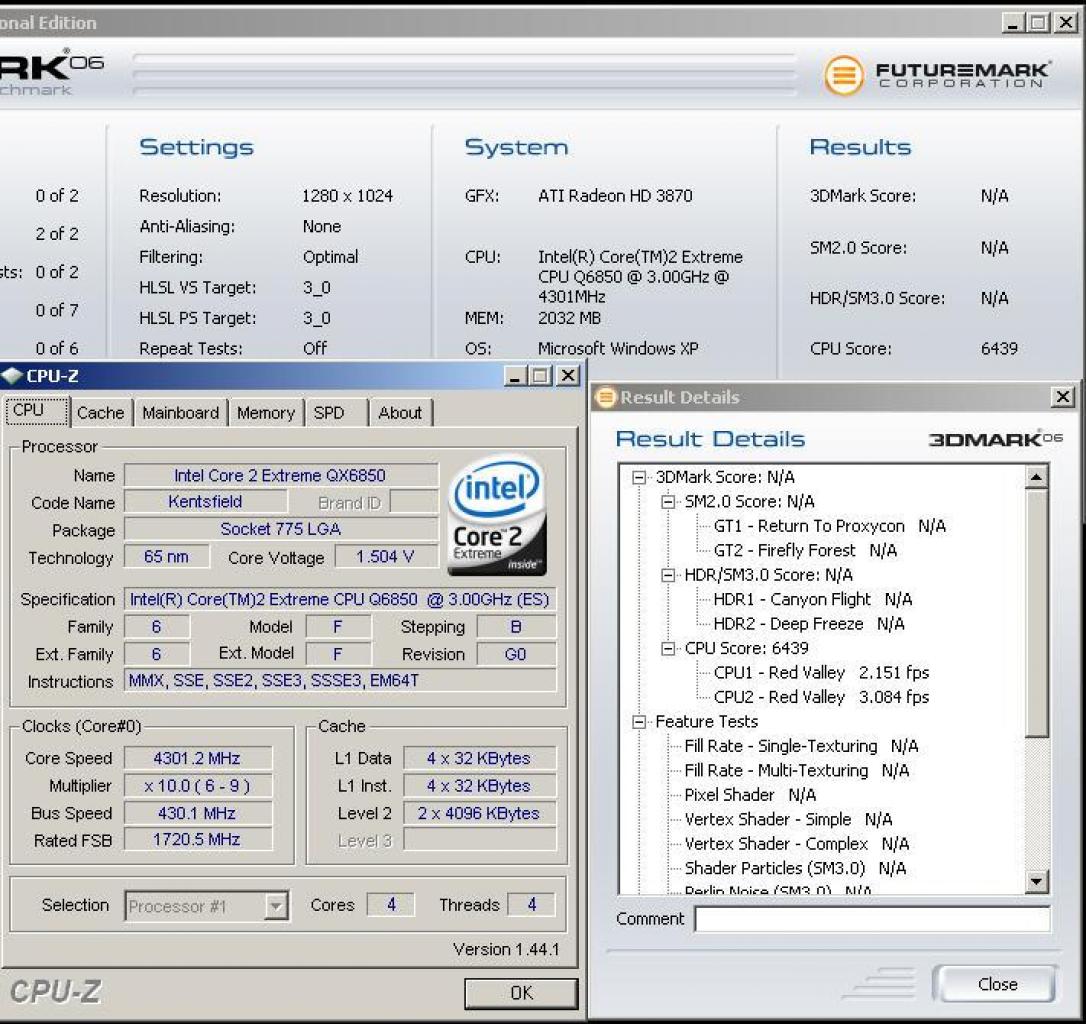Click the Instructions field MMX, SSE, SSE2
Image resolution: width=1086 pixels, height=1024 pixels.
click(339, 680)
